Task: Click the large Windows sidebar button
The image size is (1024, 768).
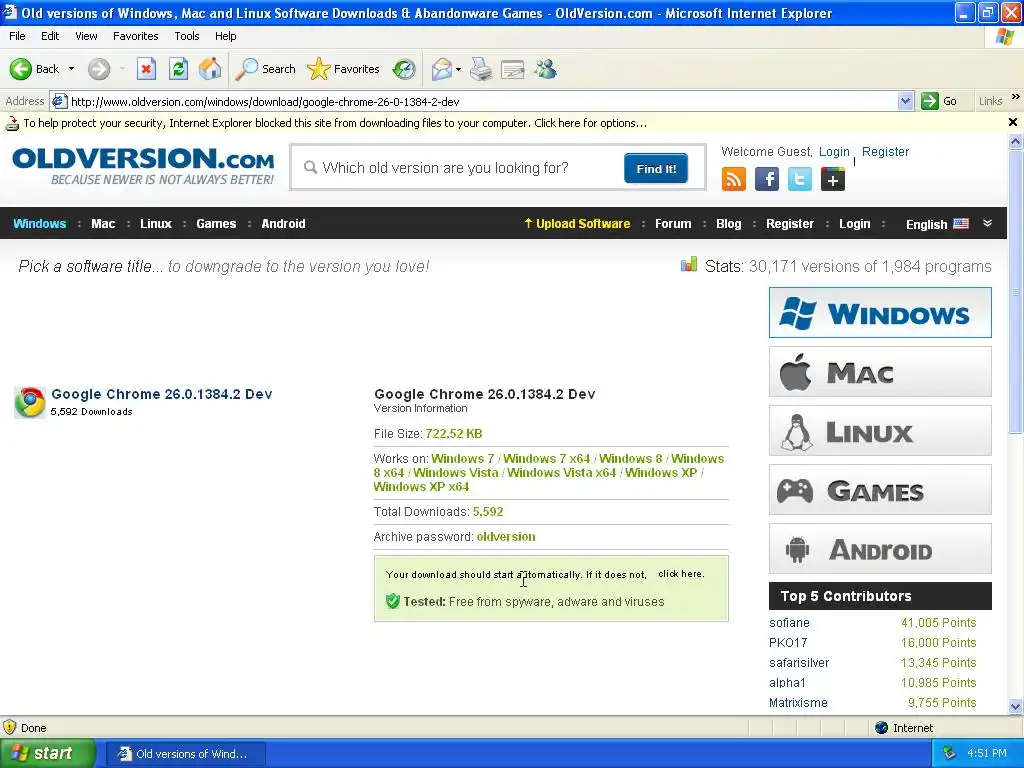Action: pyautogui.click(x=880, y=312)
